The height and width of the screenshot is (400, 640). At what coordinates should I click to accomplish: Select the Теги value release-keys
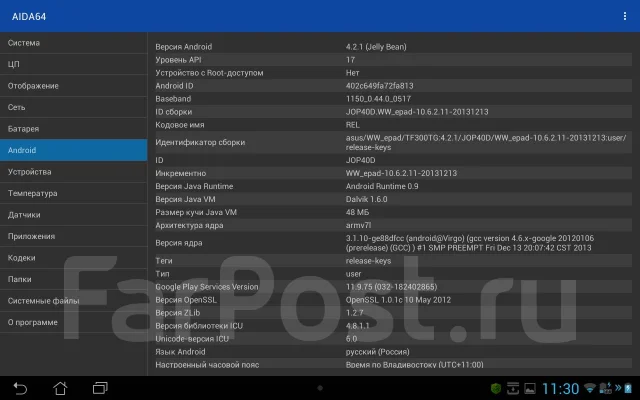pos(368,261)
